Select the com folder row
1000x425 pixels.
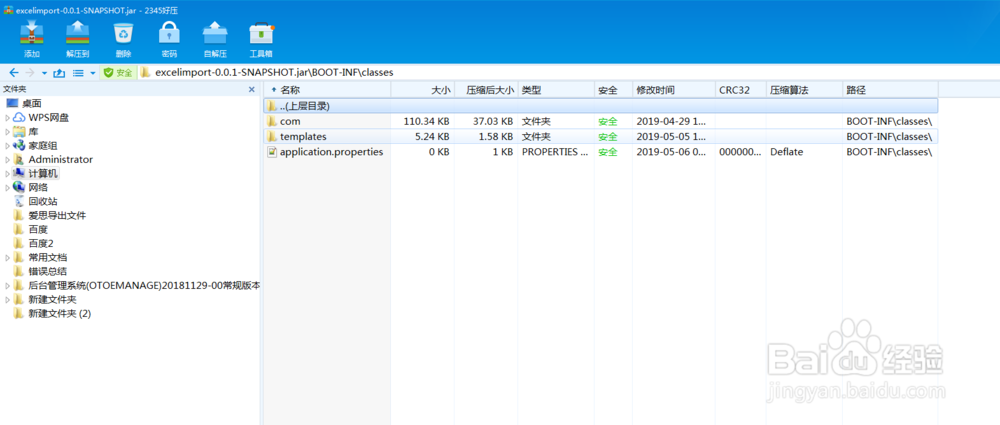tap(601, 121)
